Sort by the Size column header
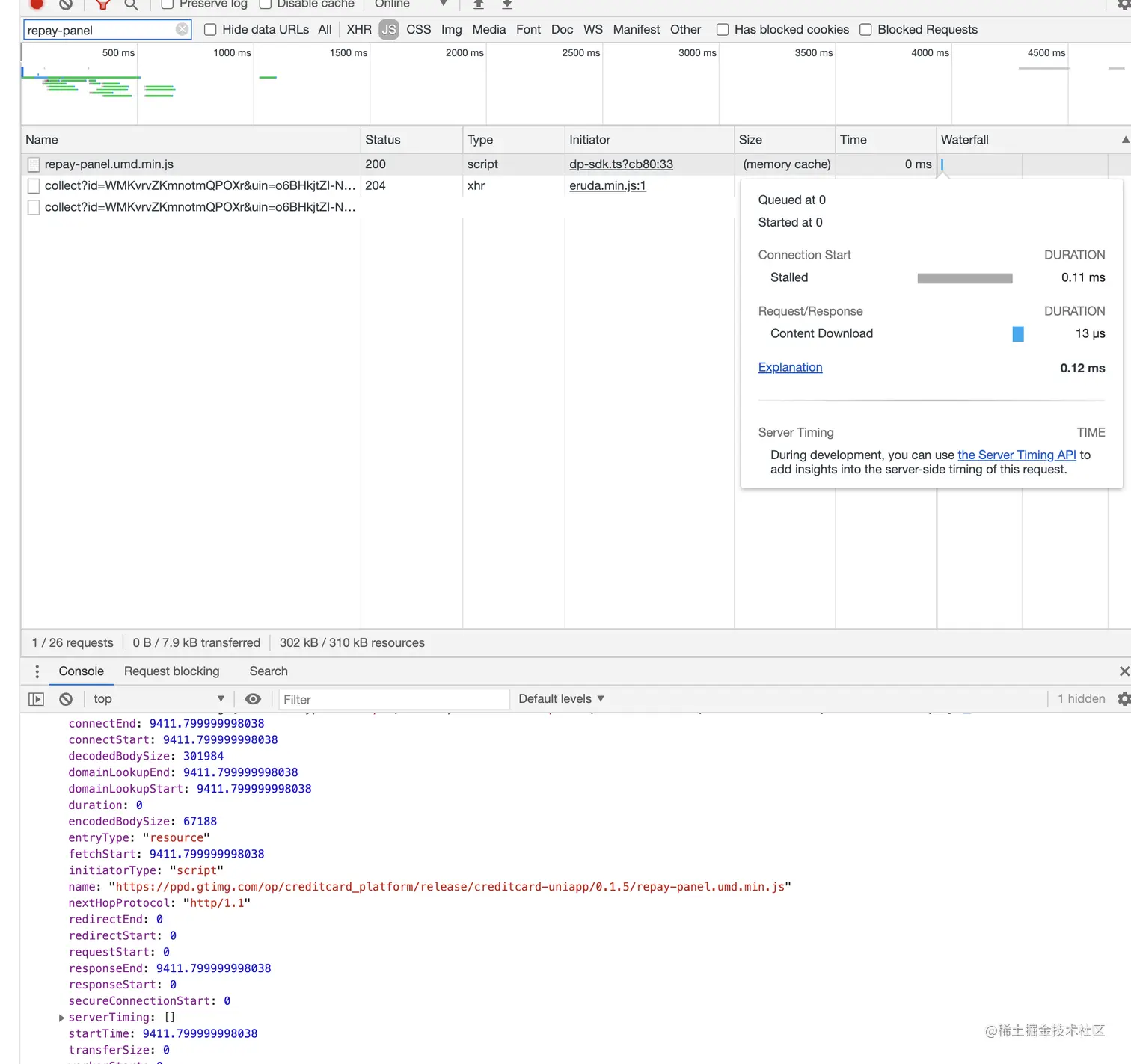Image resolution: width=1131 pixels, height=1064 pixels. 785,140
